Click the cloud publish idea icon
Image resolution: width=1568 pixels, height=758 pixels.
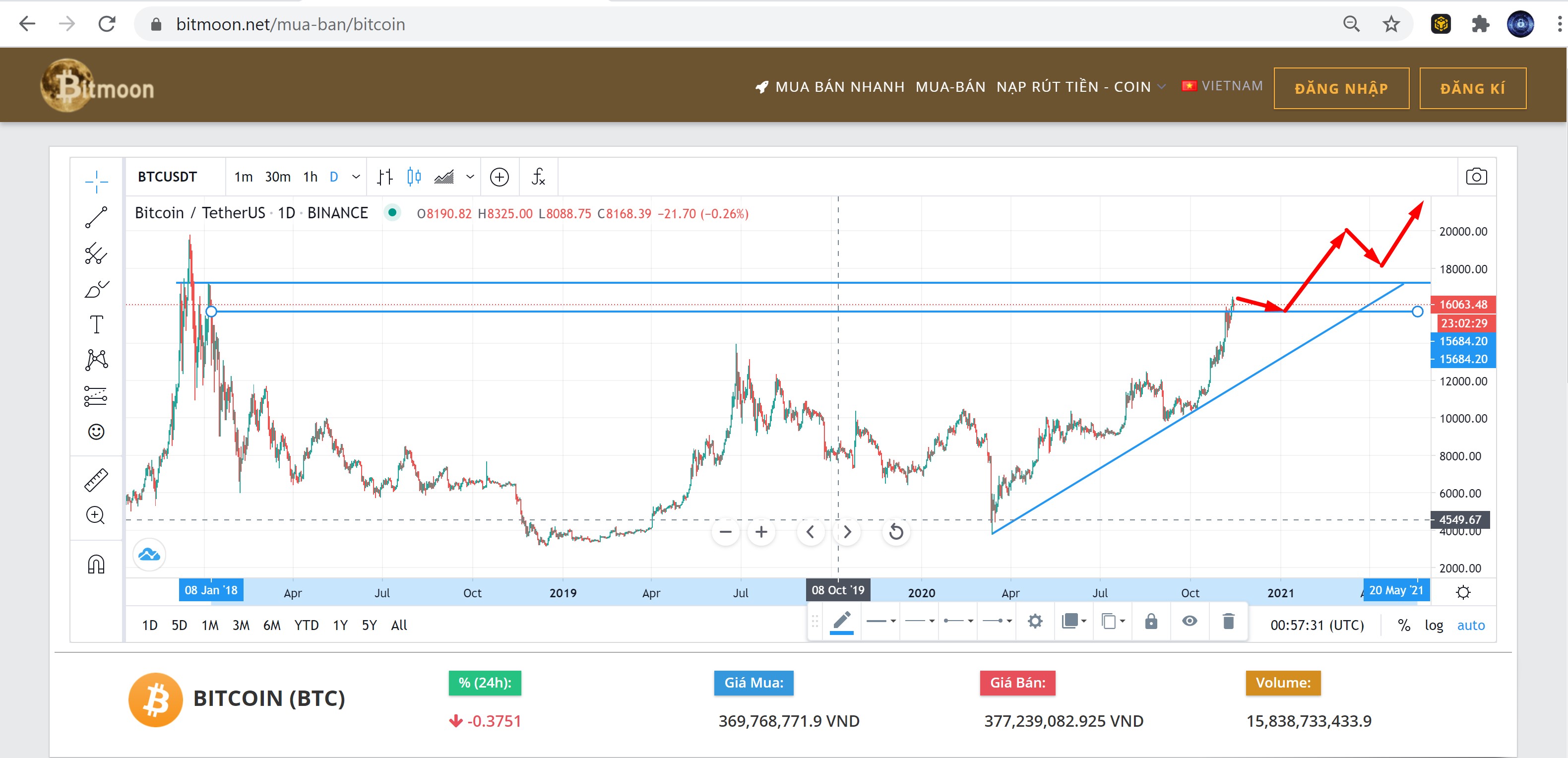(149, 555)
